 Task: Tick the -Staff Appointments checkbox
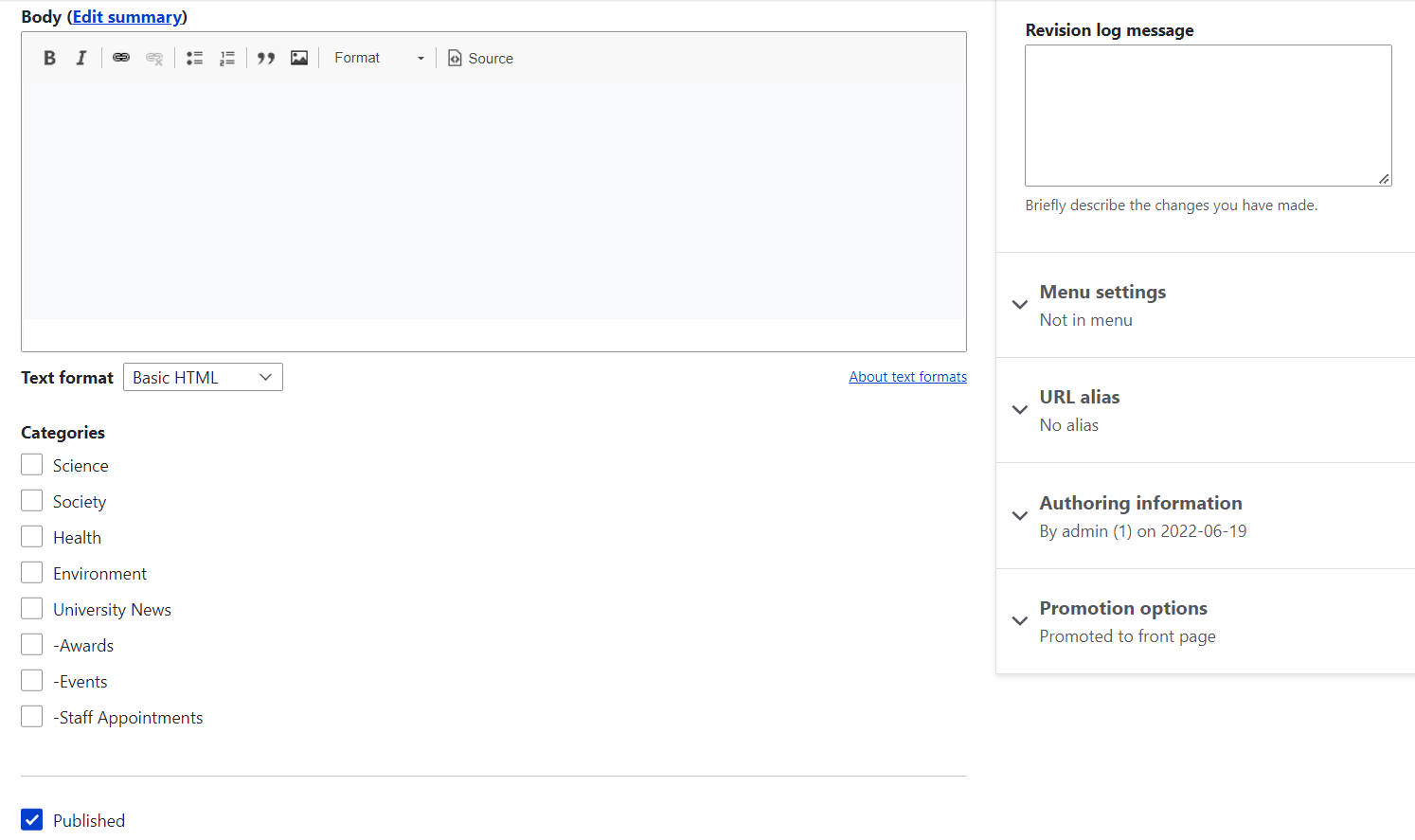32,717
